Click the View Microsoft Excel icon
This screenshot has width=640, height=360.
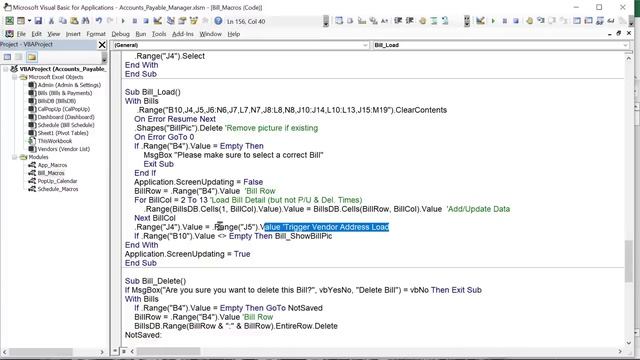pyautogui.click(x=9, y=21)
